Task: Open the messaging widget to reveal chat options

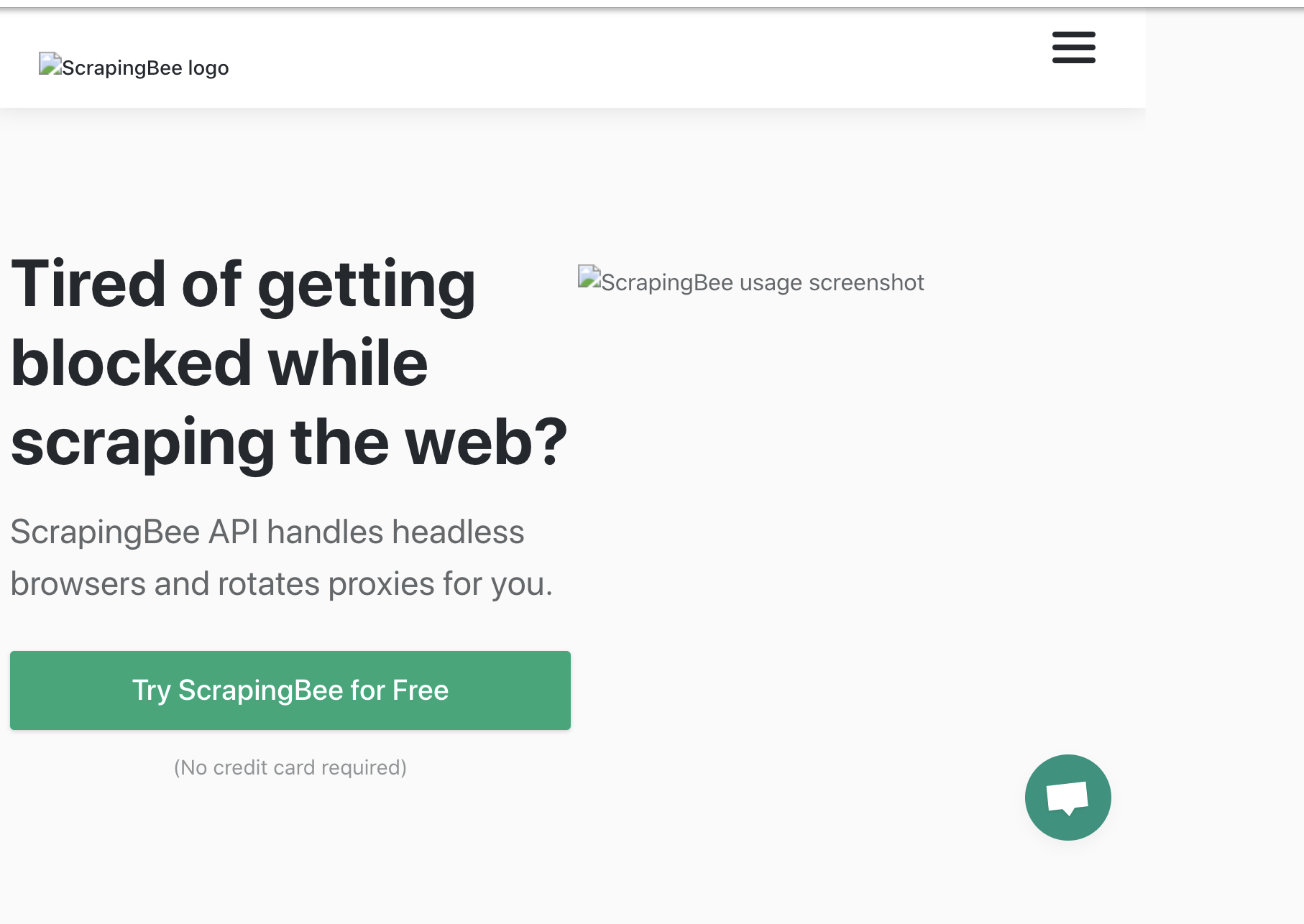Action: click(x=1067, y=796)
